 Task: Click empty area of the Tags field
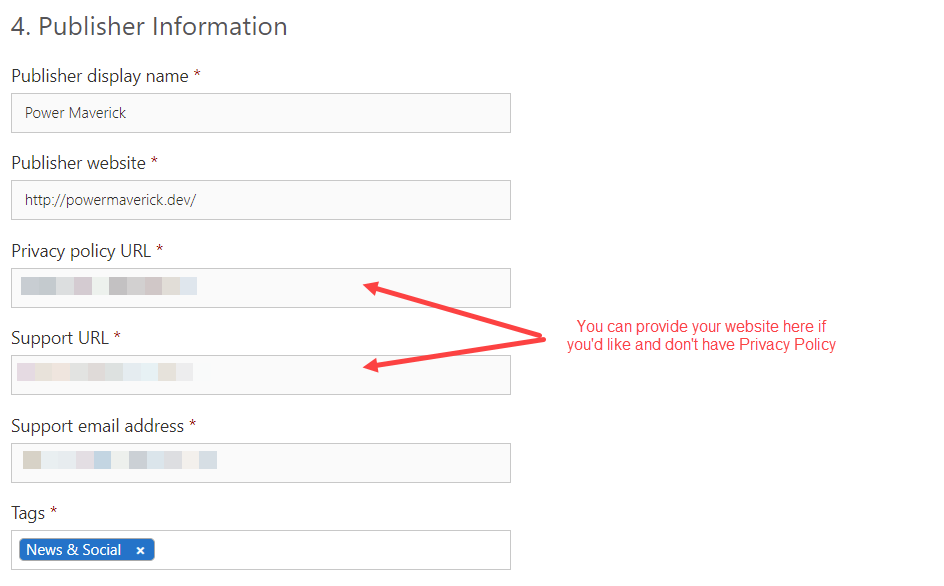330,550
